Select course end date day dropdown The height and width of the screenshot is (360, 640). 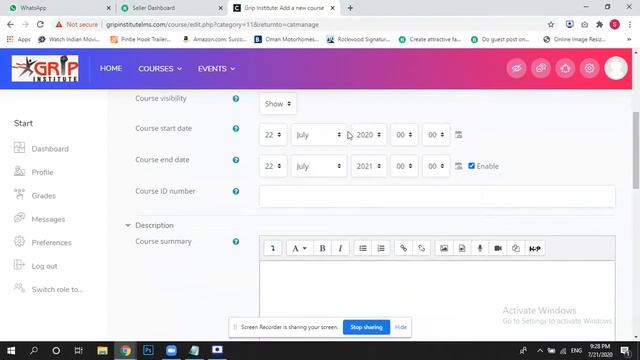273,166
